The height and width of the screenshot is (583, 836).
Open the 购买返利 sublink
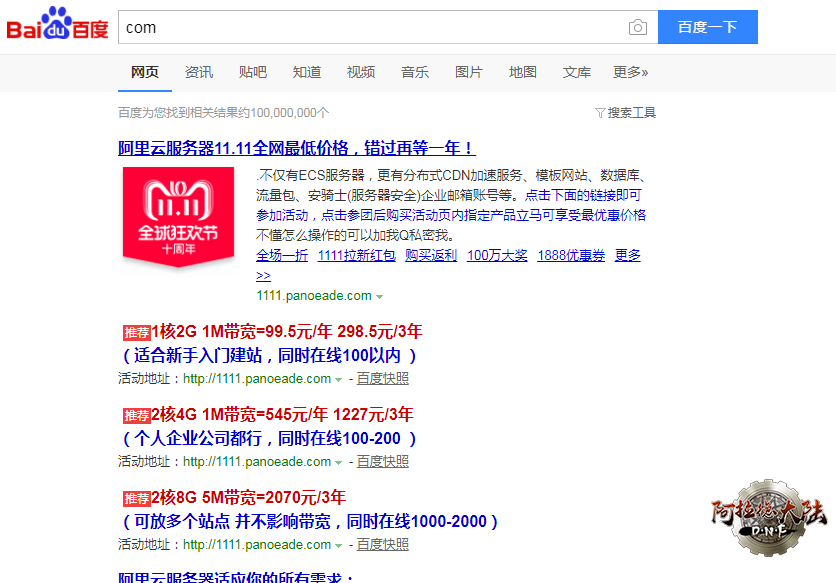(x=431, y=255)
